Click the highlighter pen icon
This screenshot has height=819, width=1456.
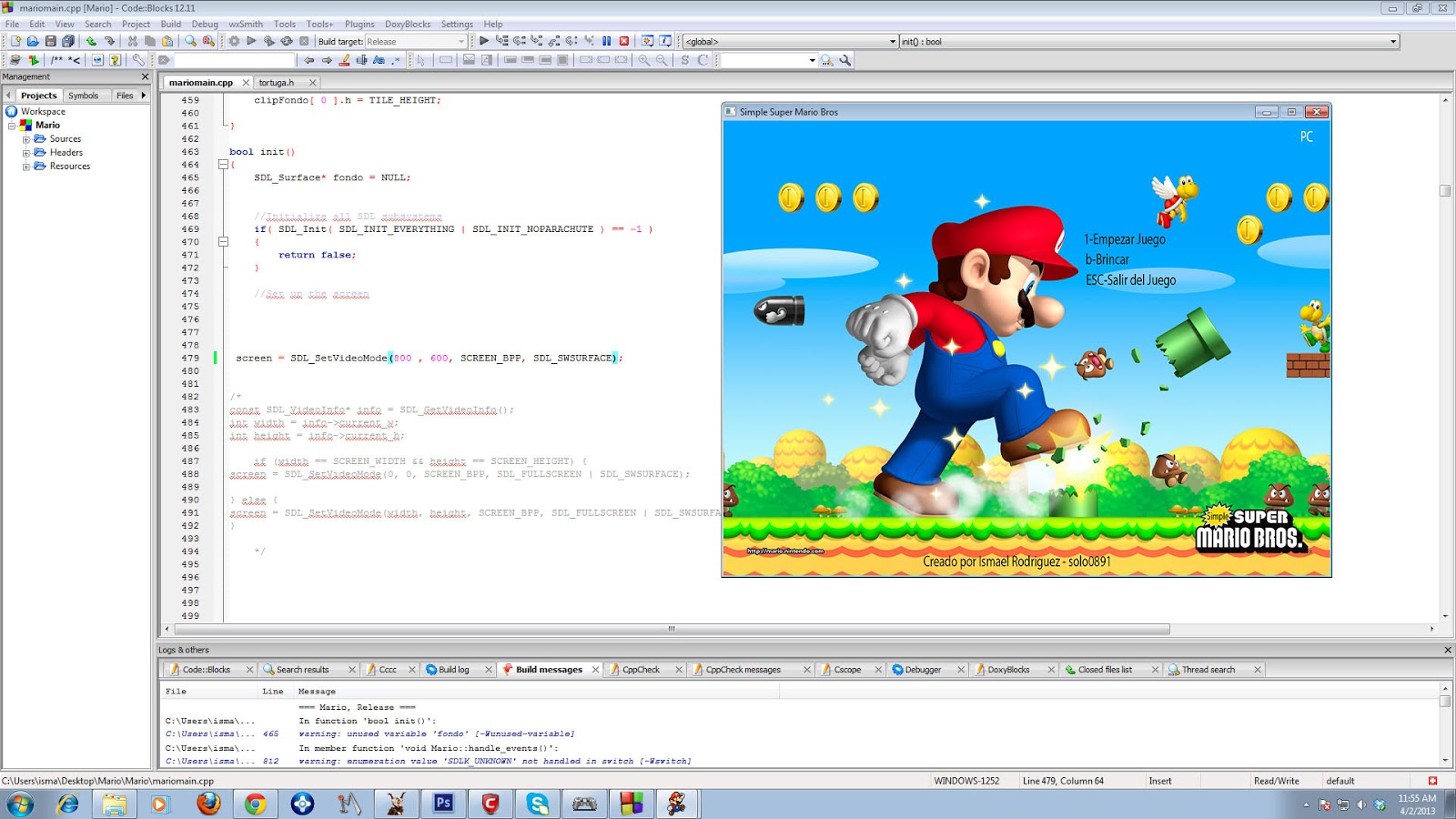coord(344,60)
